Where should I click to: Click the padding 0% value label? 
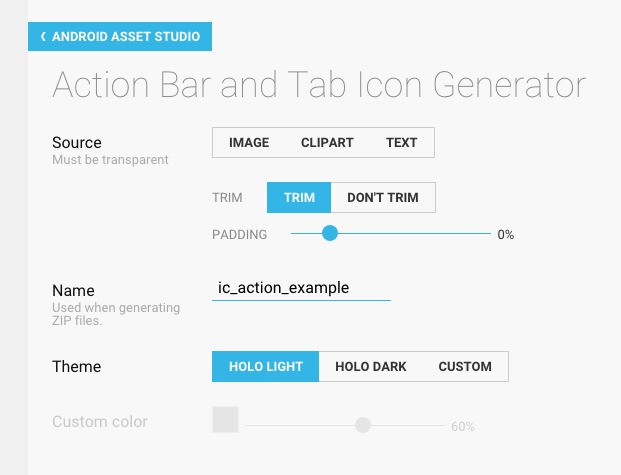tap(506, 235)
